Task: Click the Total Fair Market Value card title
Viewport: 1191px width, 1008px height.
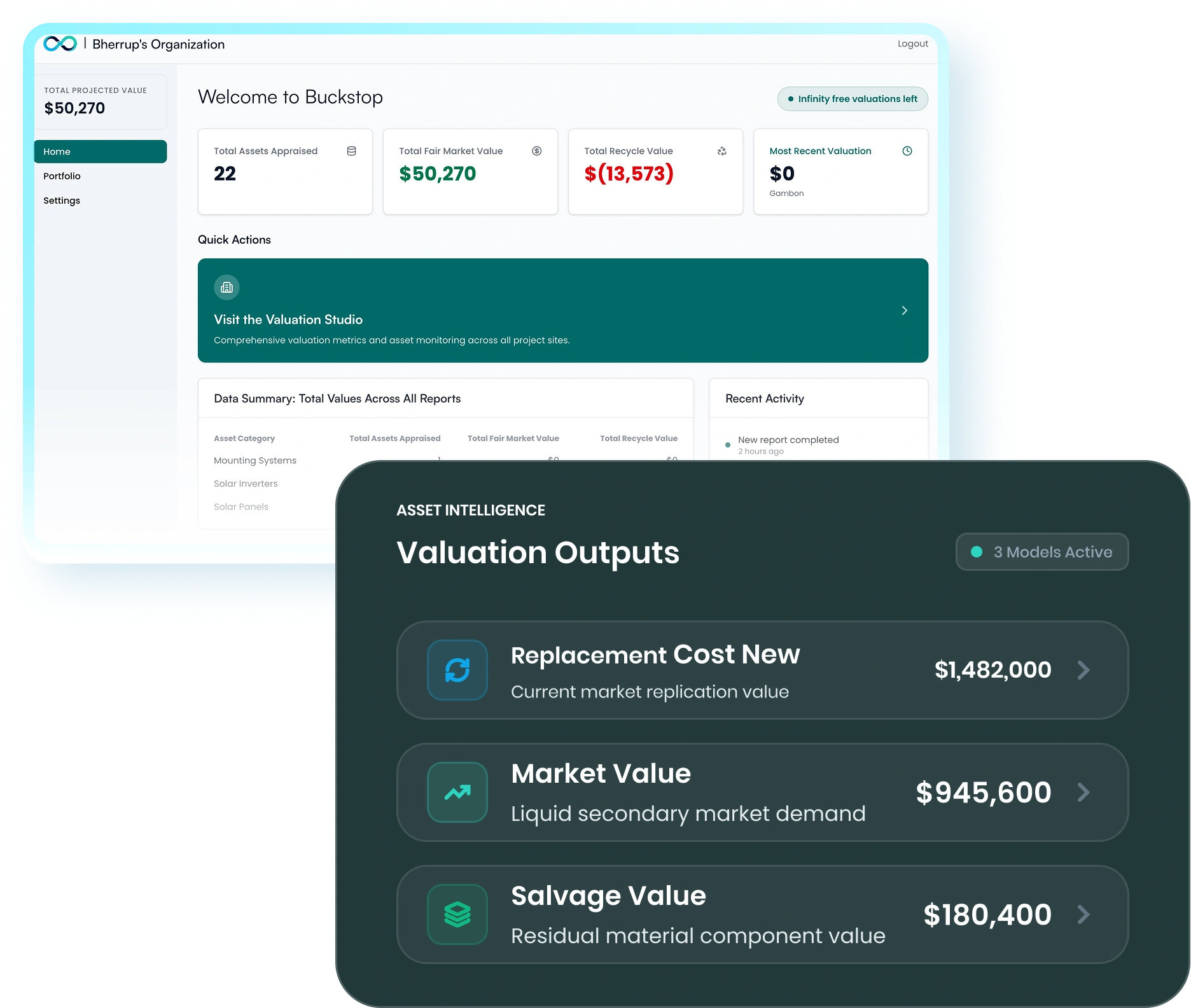Action: point(450,151)
